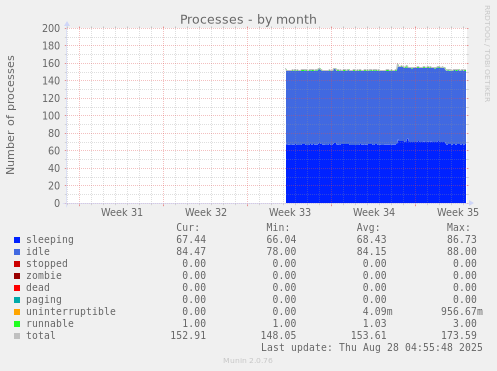497x371 pixels.
Task: Click runnable maximum value 3.00
Action: (465, 324)
